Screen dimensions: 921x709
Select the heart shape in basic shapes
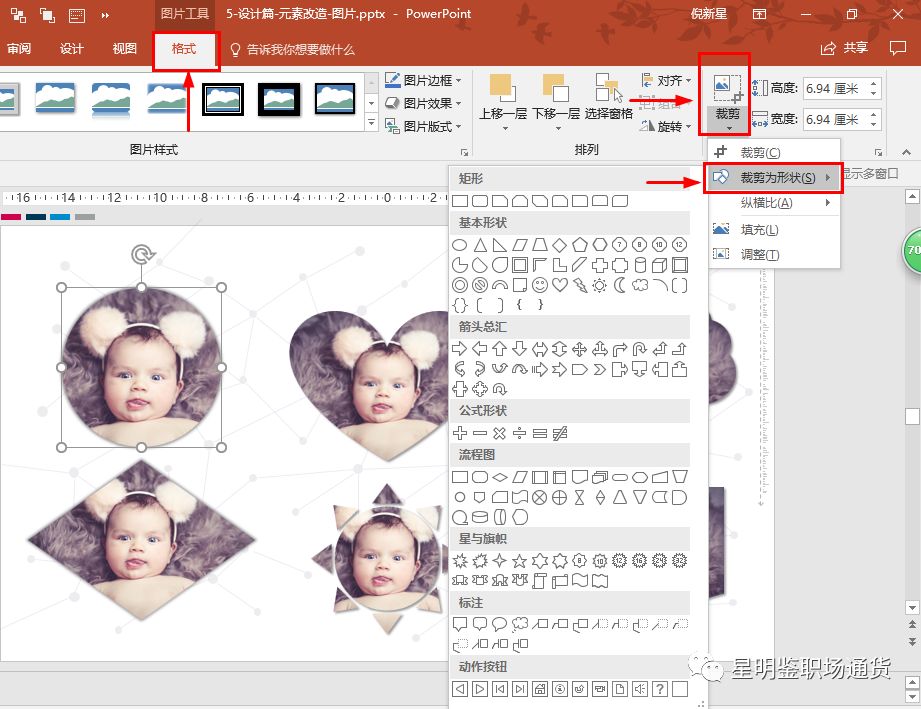(x=560, y=286)
